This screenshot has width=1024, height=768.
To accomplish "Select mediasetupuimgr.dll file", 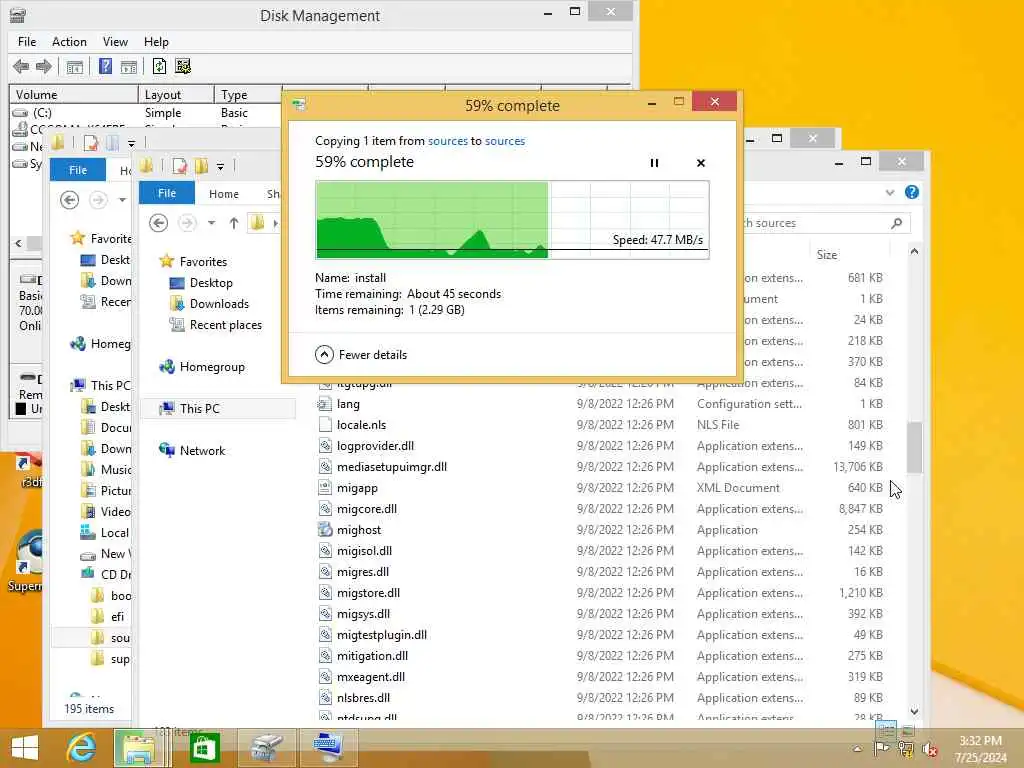I will tap(392, 467).
